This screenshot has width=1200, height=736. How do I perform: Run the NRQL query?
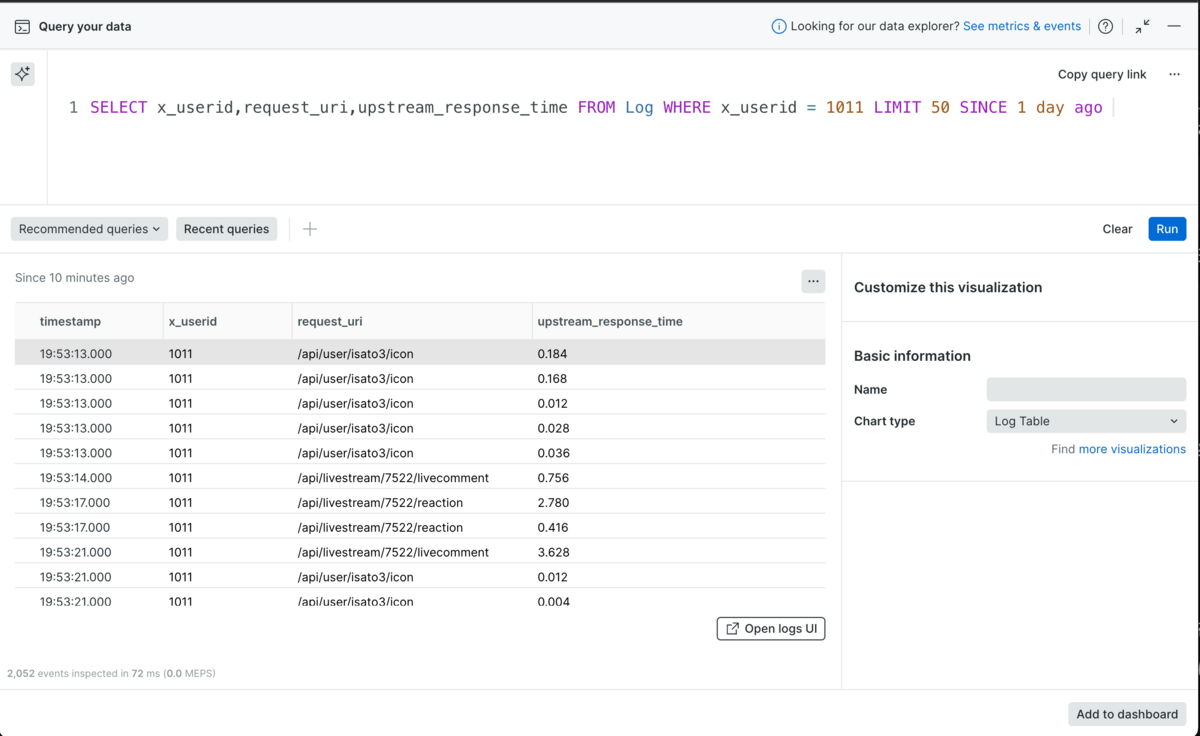[1167, 229]
